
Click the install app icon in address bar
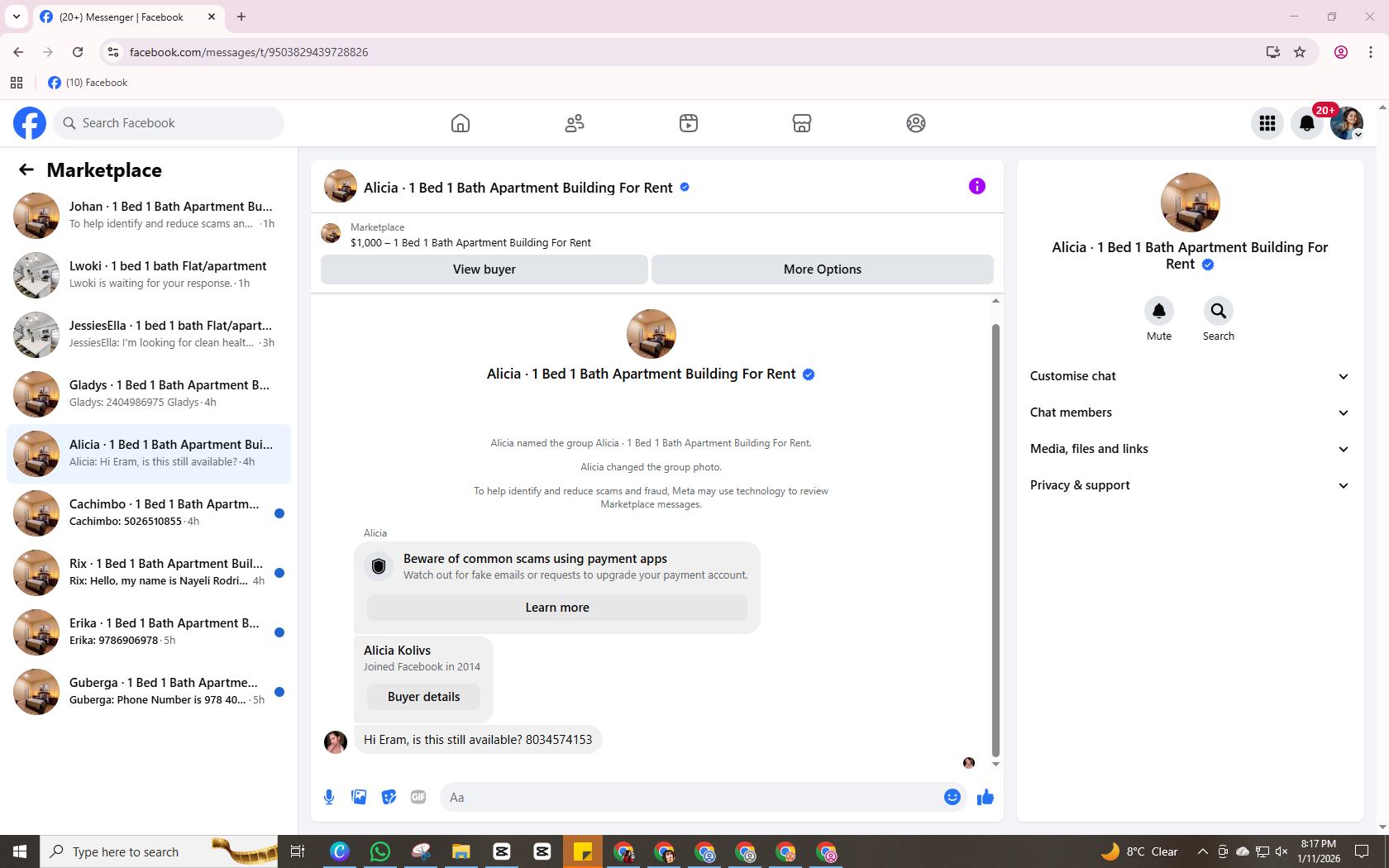(1273, 52)
